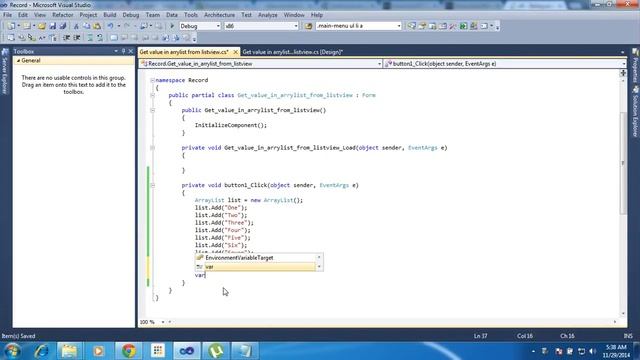Screen dimensions: 640x360
Task: Click the Paste clipboard icon
Action: coord(97,26)
